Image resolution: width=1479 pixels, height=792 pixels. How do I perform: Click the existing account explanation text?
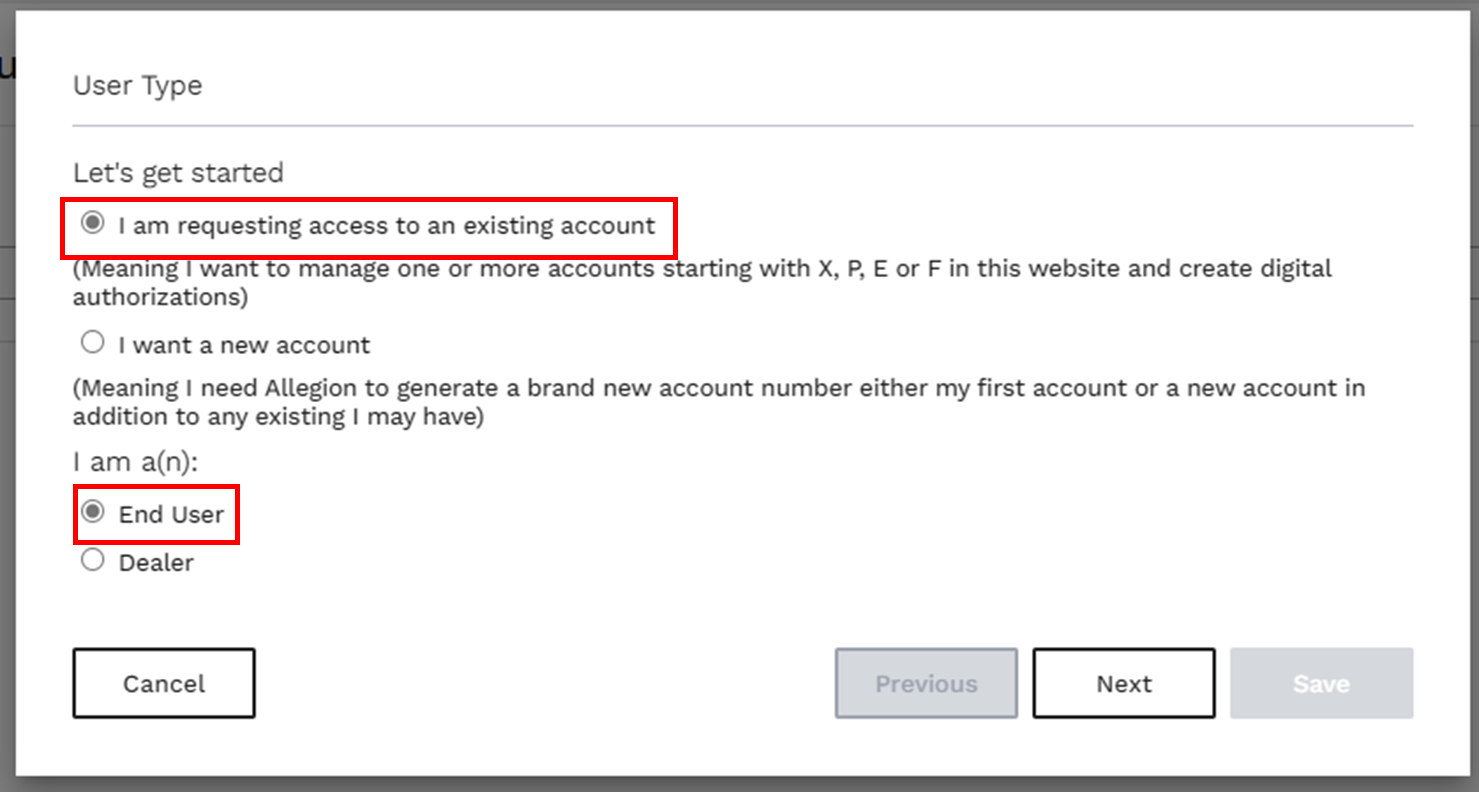click(x=700, y=283)
